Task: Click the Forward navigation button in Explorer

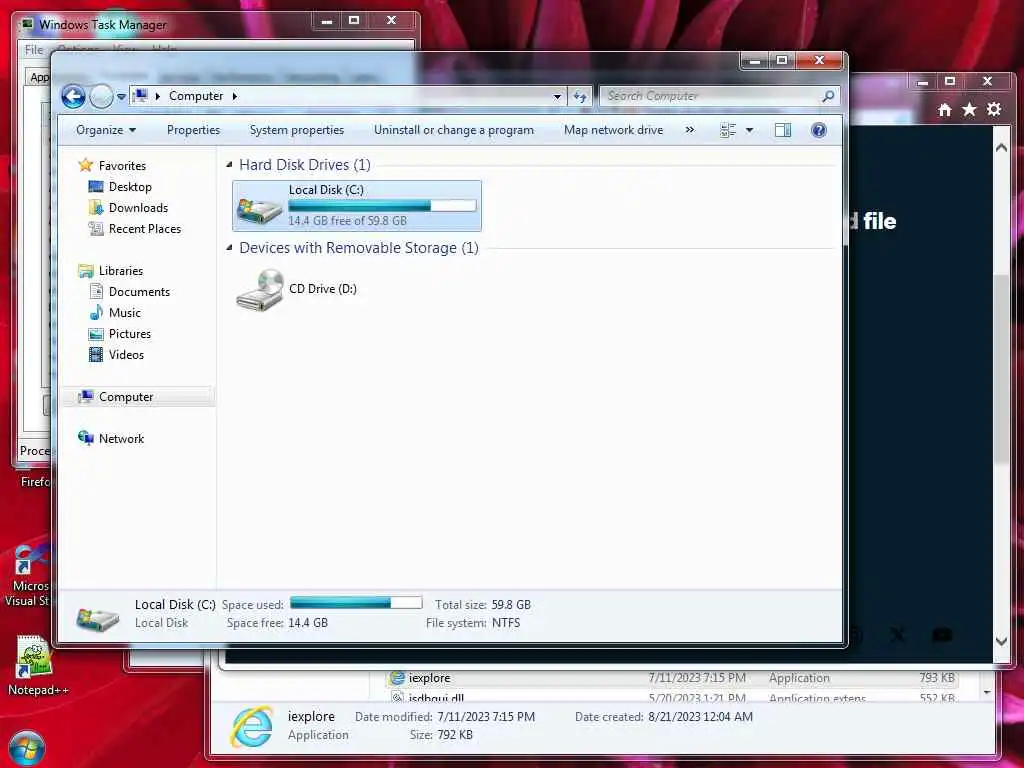Action: tap(101, 97)
